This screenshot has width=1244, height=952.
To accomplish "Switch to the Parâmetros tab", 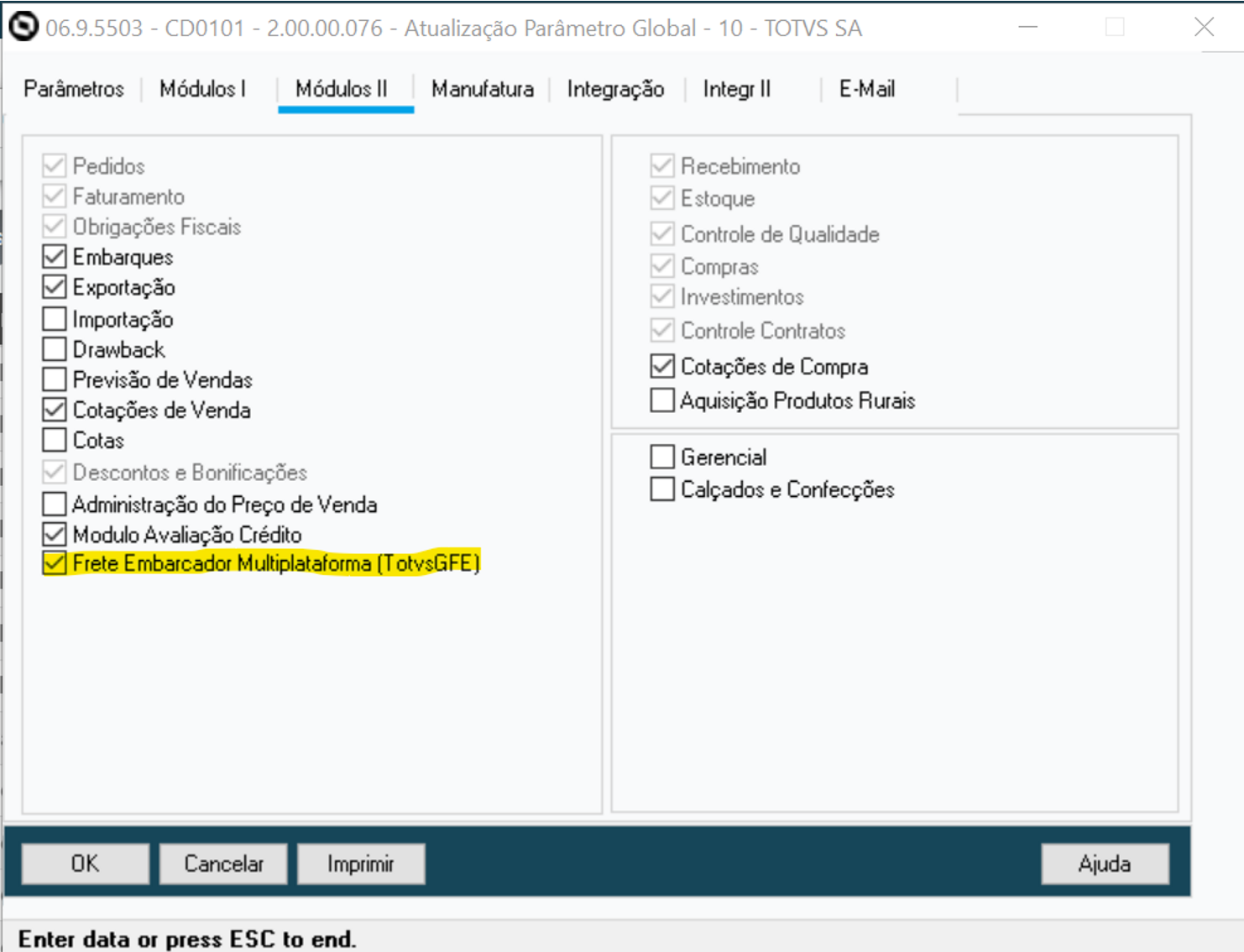I will pos(74,89).
